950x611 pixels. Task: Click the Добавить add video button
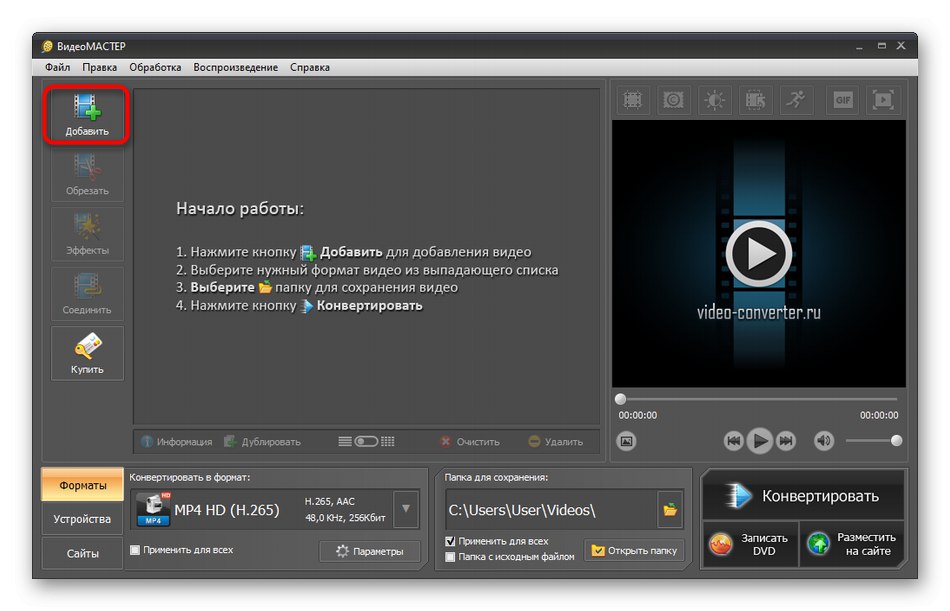87,115
